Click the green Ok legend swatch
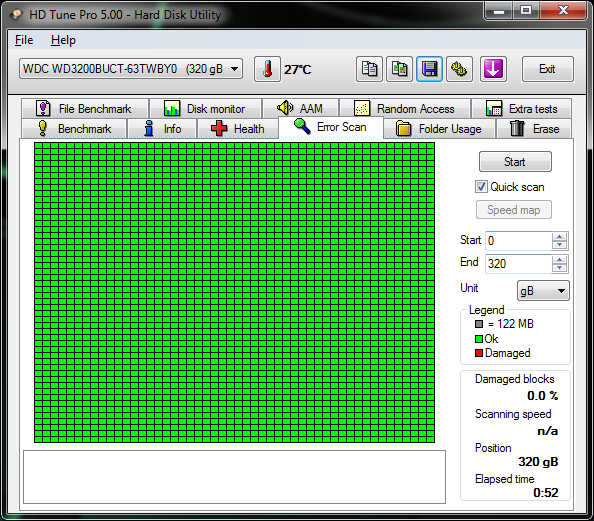Screen dimensions: 594x521 [479, 339]
